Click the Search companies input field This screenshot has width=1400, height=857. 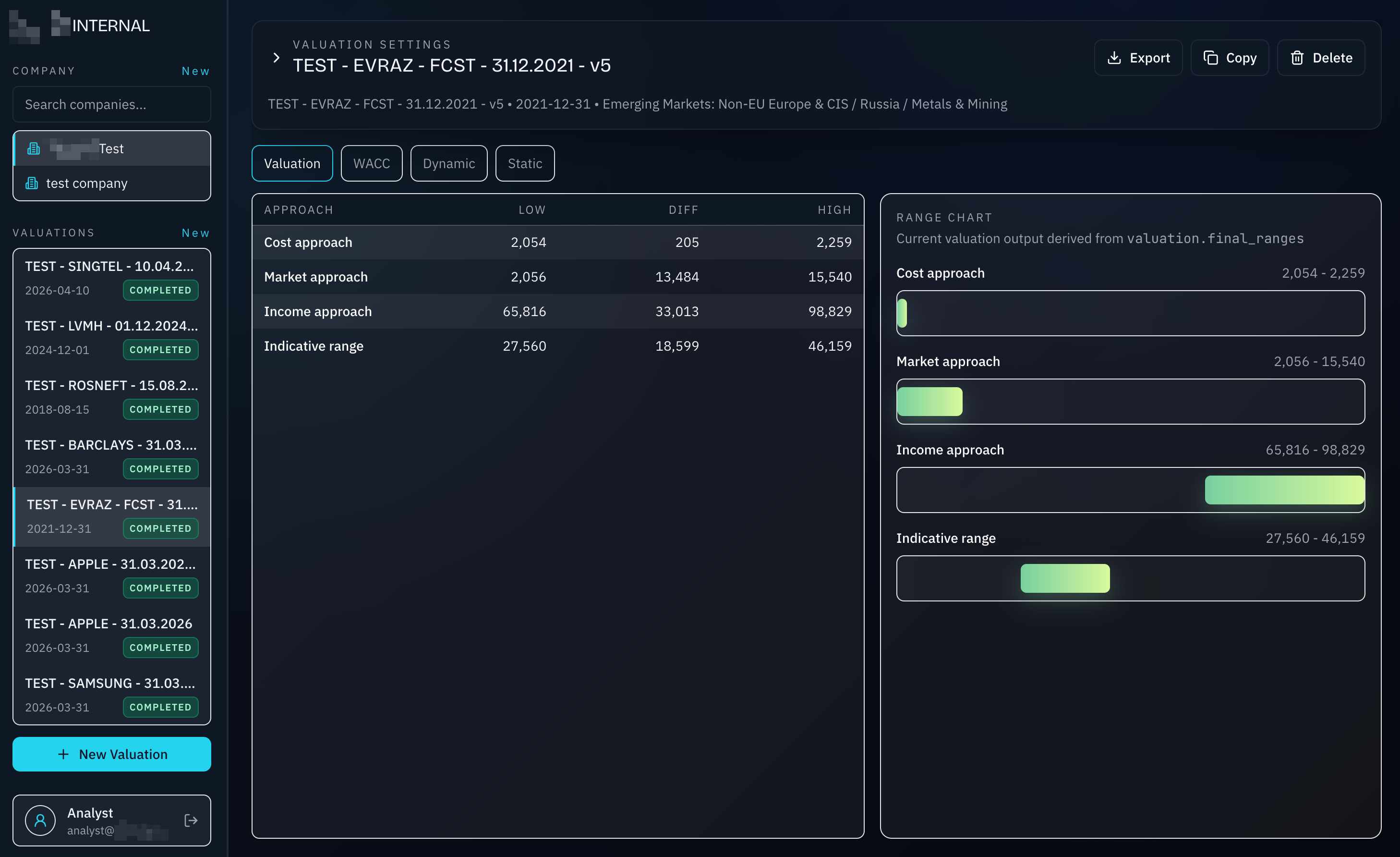tap(112, 105)
